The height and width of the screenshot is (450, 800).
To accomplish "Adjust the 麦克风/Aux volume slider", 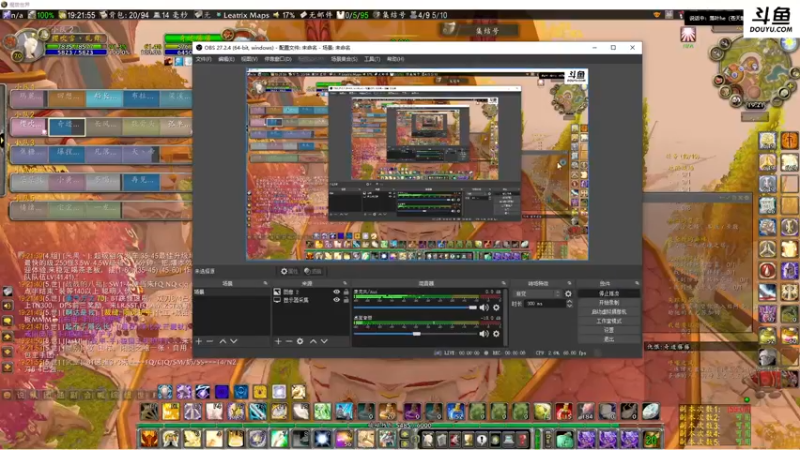I will point(415,308).
